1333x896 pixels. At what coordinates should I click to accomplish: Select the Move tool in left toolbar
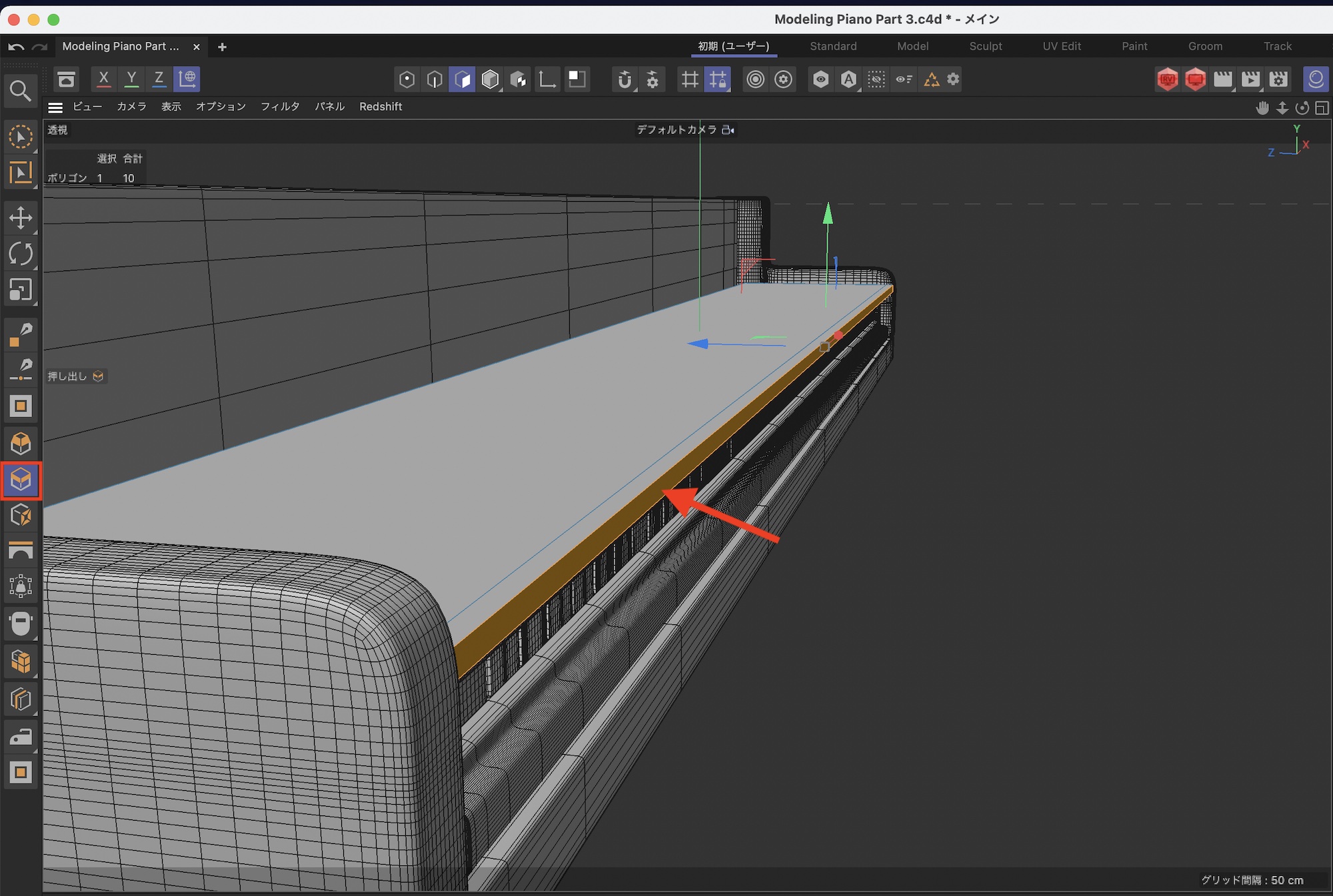click(21, 218)
